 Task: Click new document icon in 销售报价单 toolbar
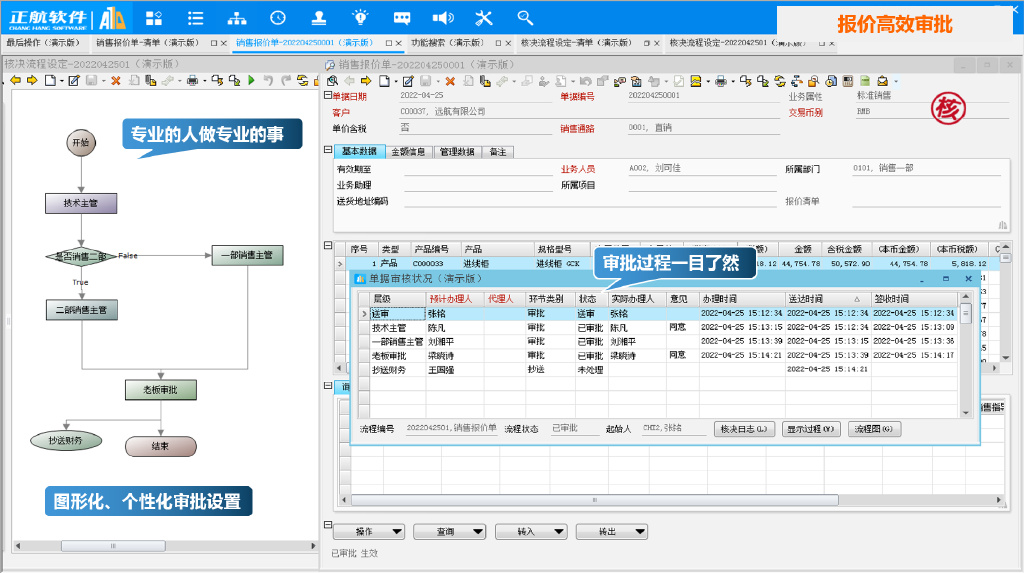(x=385, y=81)
